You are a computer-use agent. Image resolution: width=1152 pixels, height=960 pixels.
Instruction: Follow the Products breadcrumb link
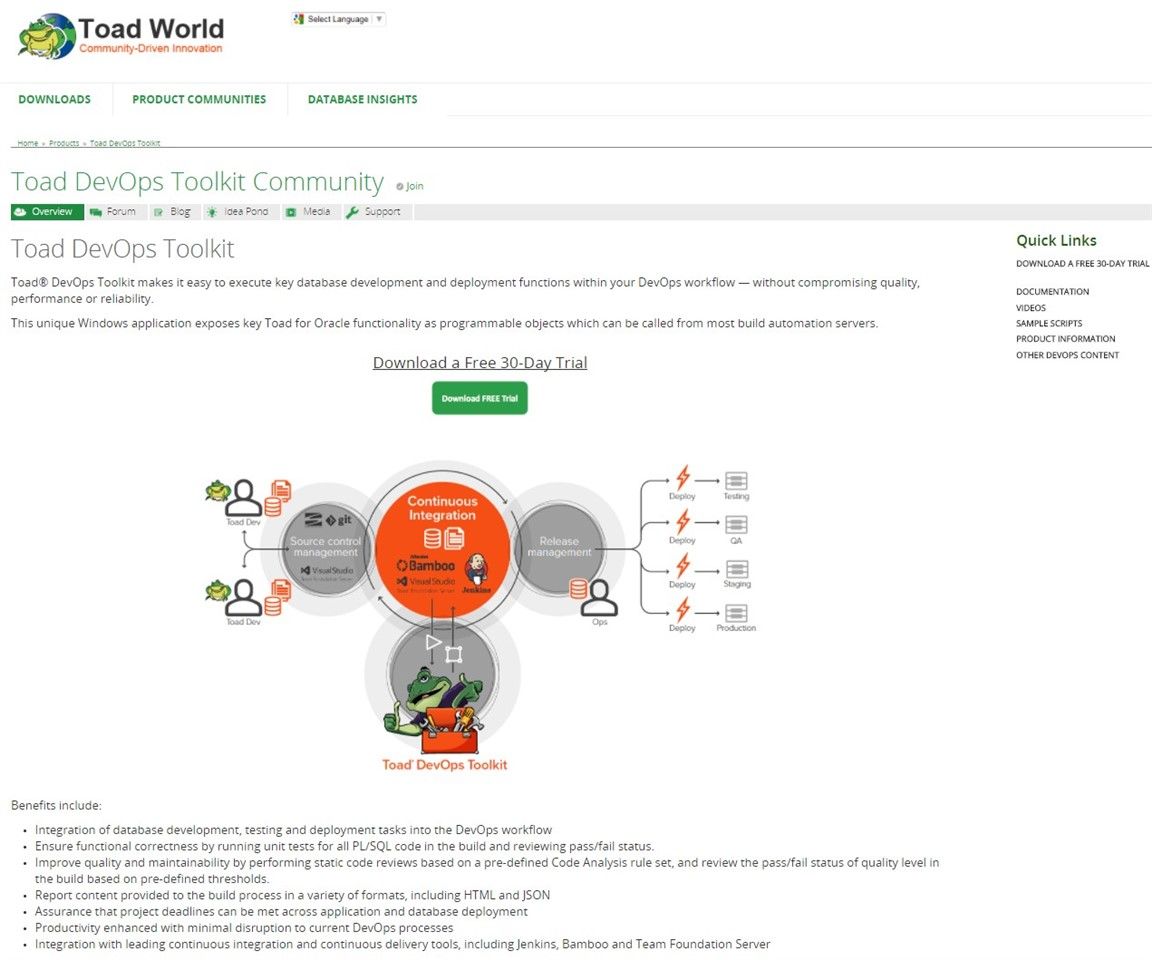point(64,143)
